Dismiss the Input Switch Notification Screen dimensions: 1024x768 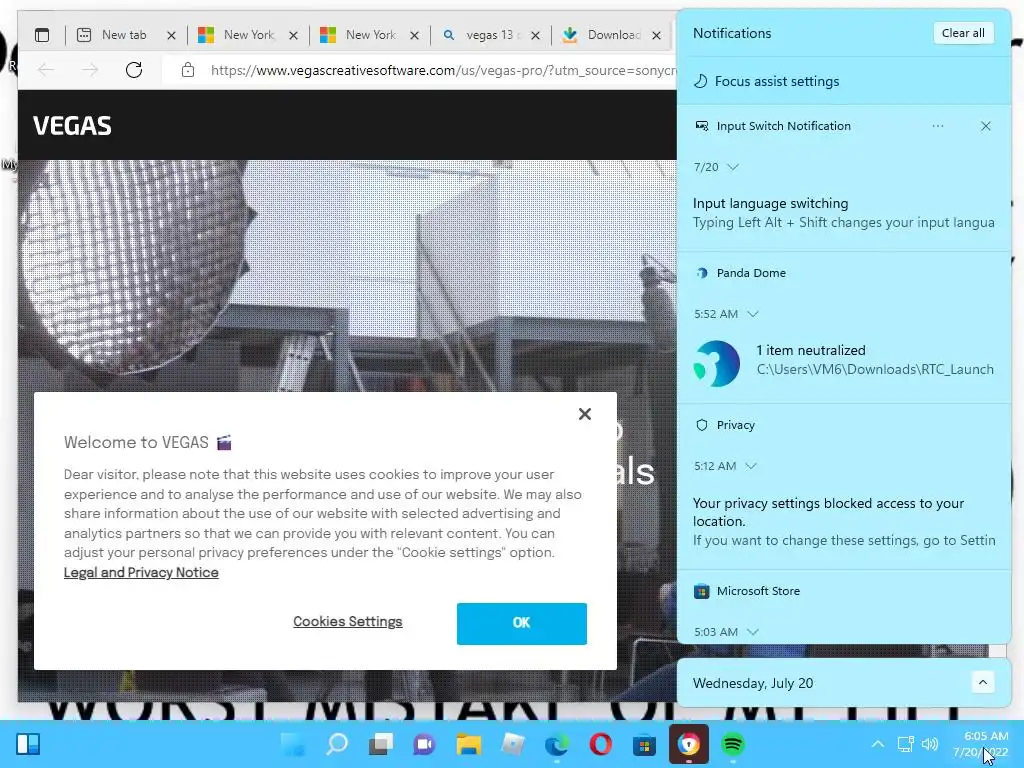(985, 125)
